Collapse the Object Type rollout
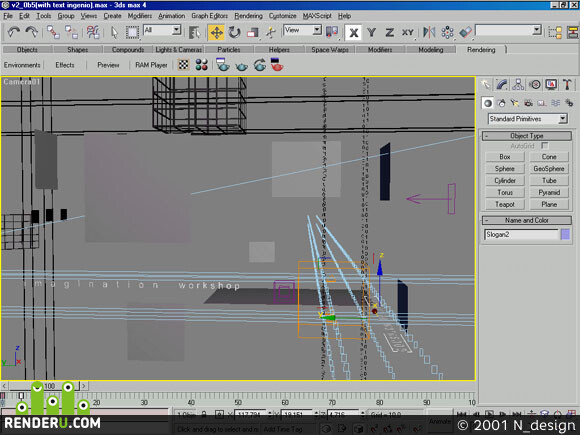The width and height of the screenshot is (580, 435). (x=527, y=136)
